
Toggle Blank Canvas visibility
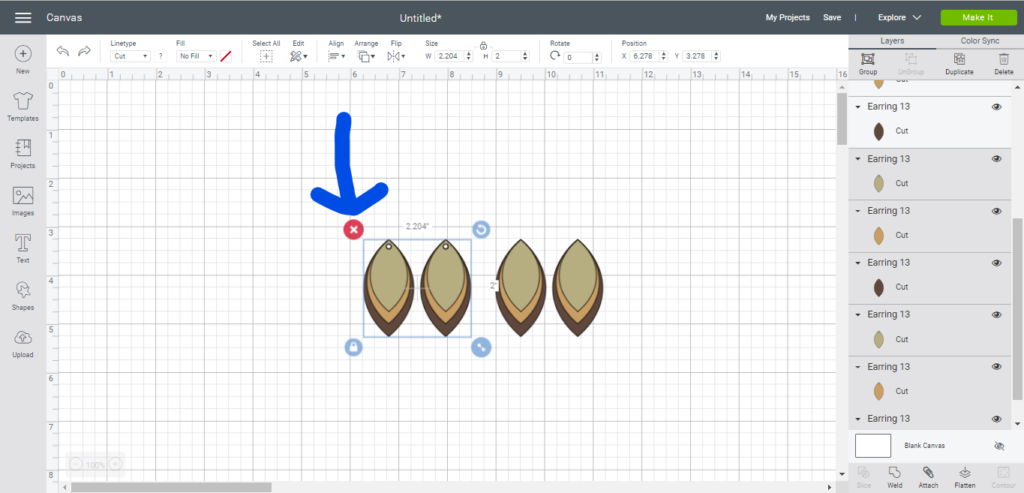999,446
